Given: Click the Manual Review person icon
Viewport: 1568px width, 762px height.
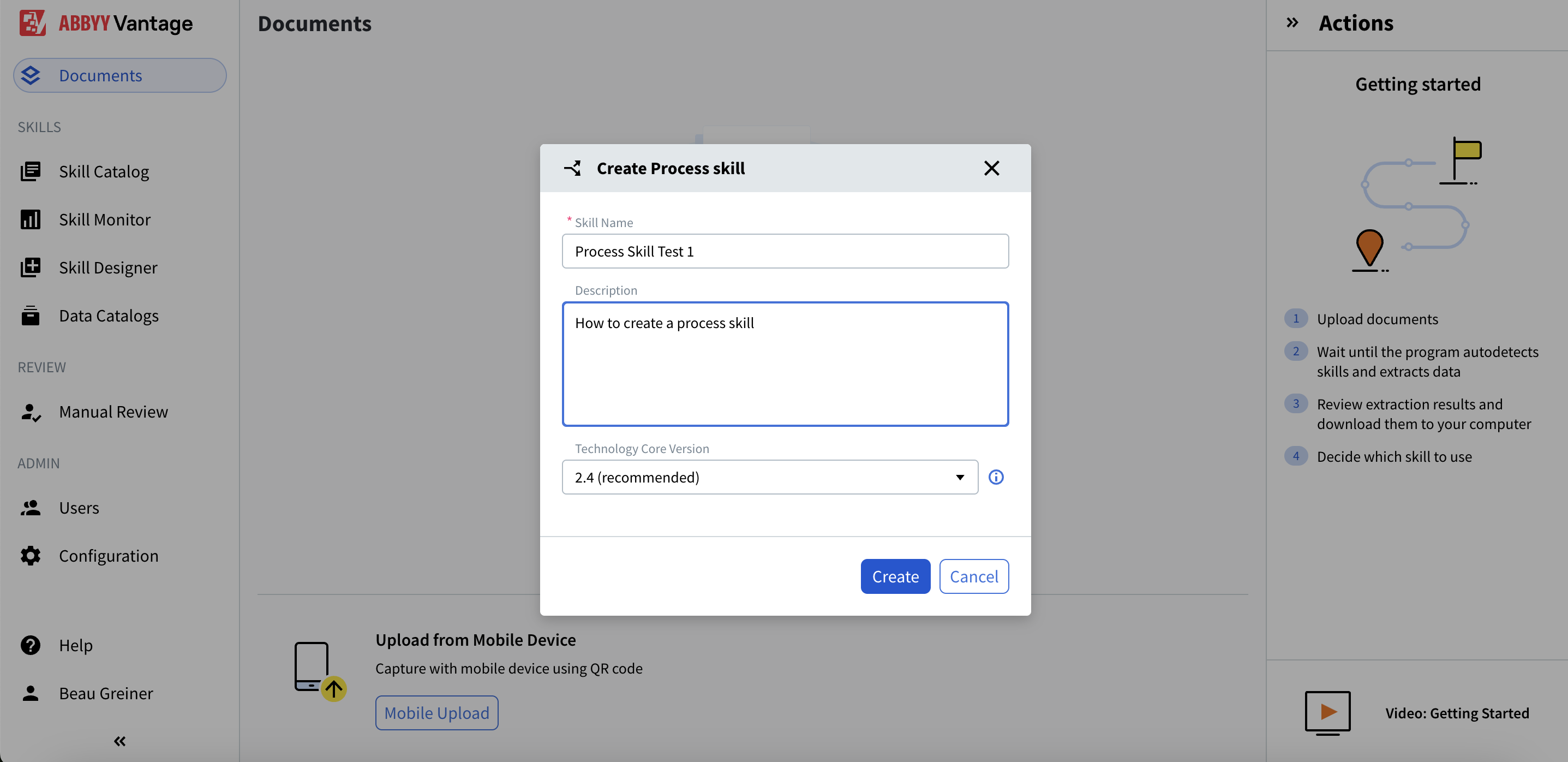Looking at the screenshot, I should (x=31, y=412).
